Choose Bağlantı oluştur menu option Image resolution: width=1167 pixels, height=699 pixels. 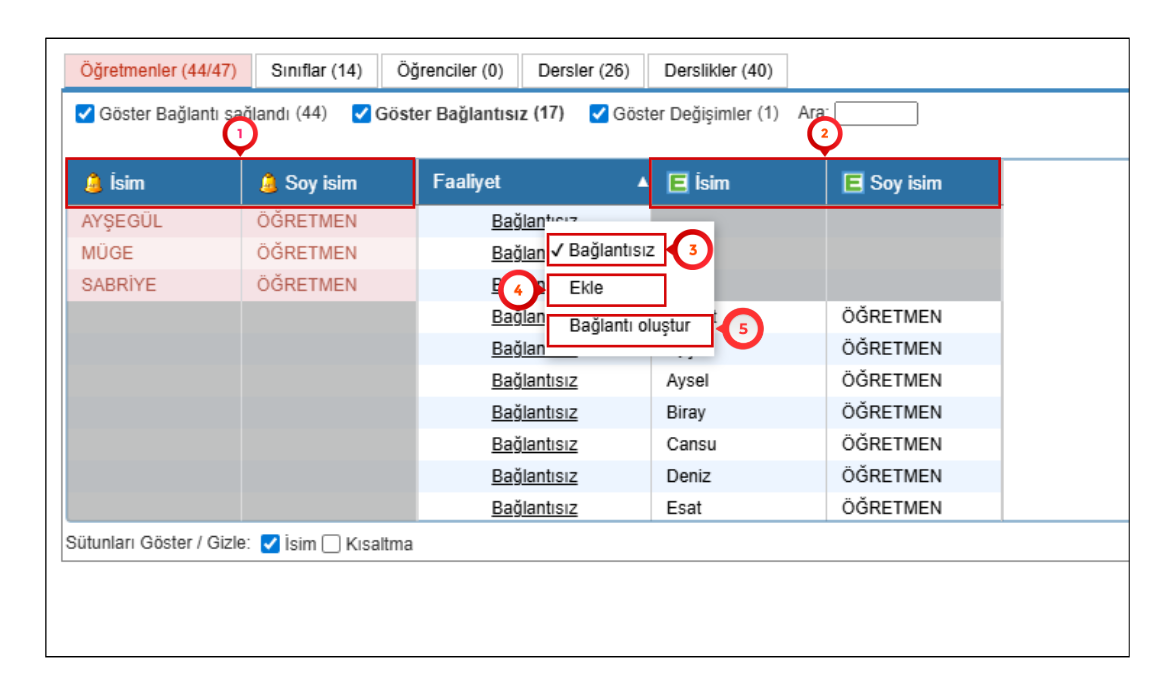tap(629, 326)
